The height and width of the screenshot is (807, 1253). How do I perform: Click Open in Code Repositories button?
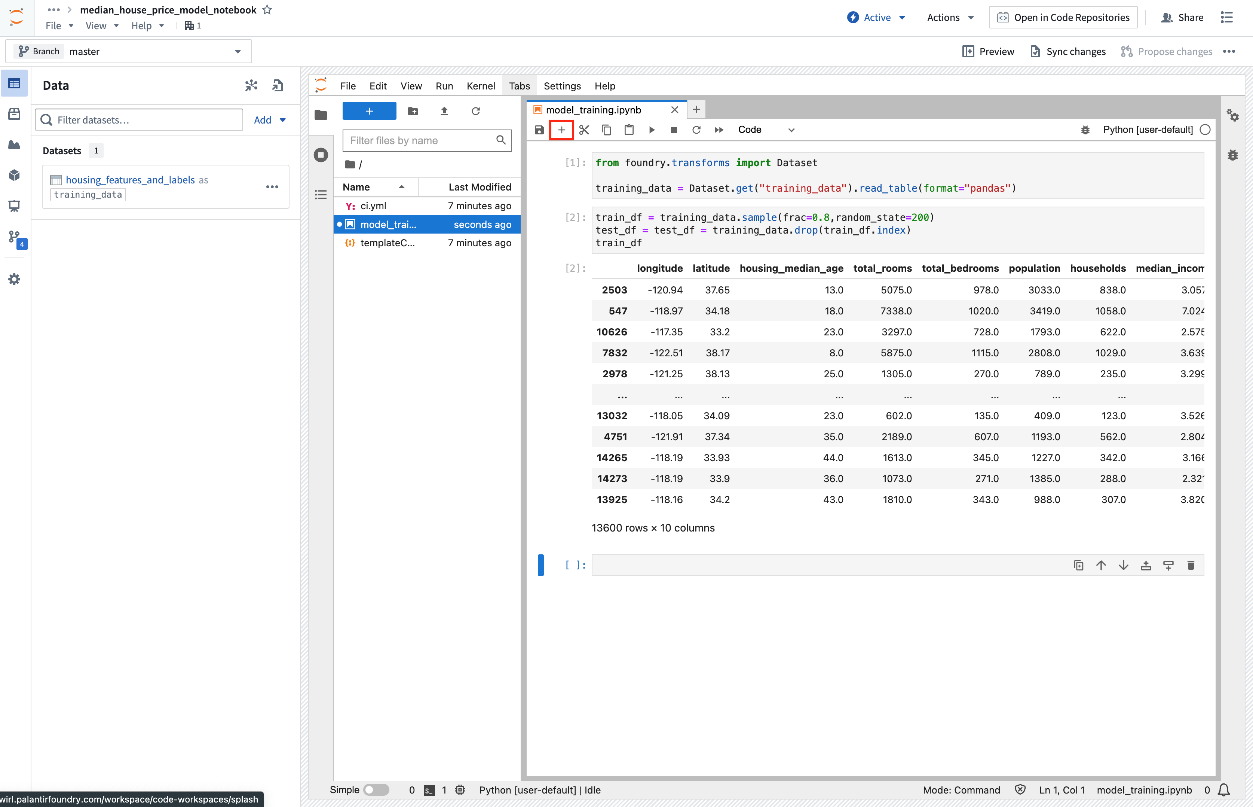[x=1064, y=17]
